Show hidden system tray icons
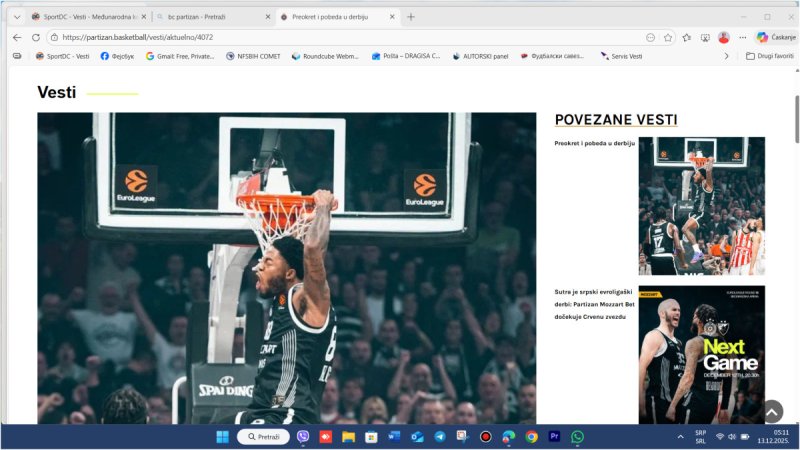Image resolution: width=800 pixels, height=450 pixels. [x=681, y=437]
